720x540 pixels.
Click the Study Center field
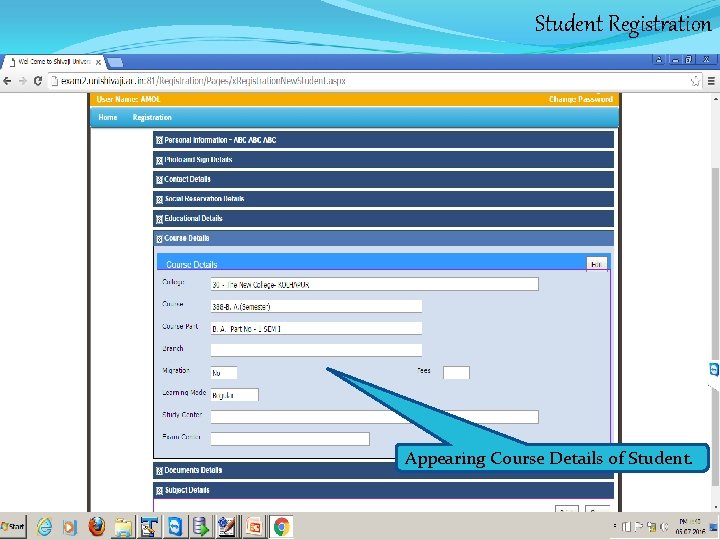[x=374, y=417]
